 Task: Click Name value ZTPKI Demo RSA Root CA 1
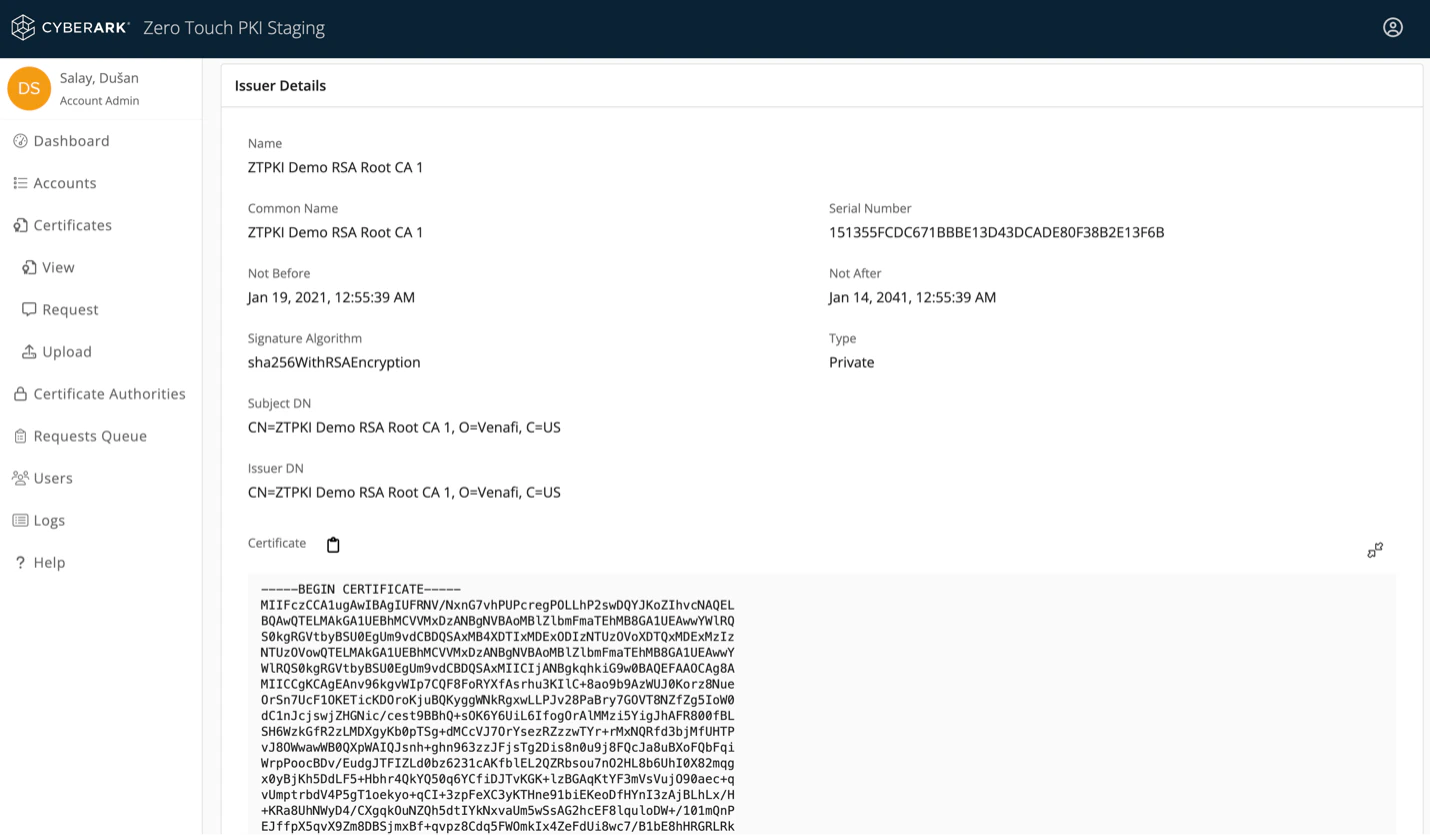pyautogui.click(x=335, y=167)
